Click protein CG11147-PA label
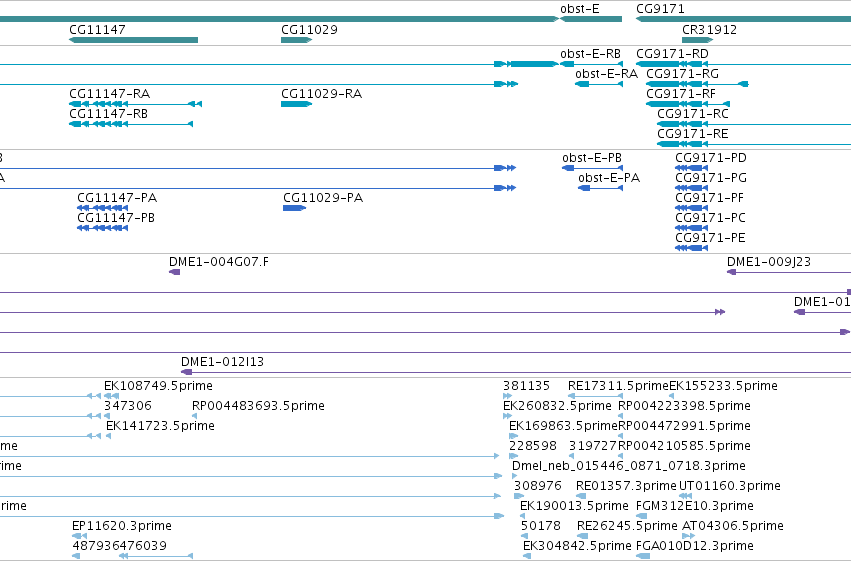 point(117,197)
